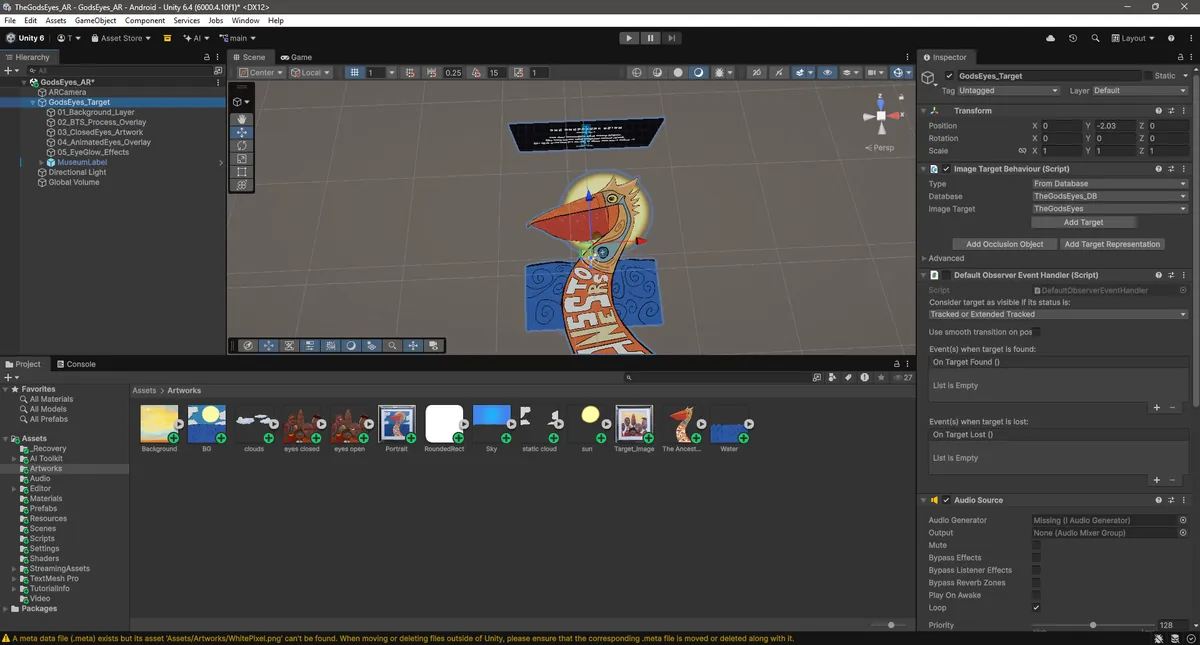1200x645 pixels.
Task: Open the Layout dropdown
Action: point(1133,38)
